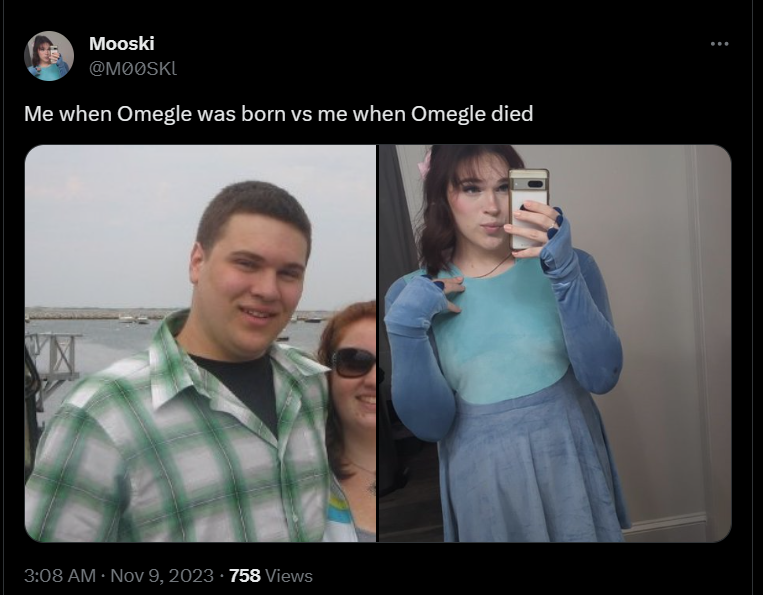The height and width of the screenshot is (595, 763).
Task: Click the phone held in the selfie
Action: click(528, 207)
